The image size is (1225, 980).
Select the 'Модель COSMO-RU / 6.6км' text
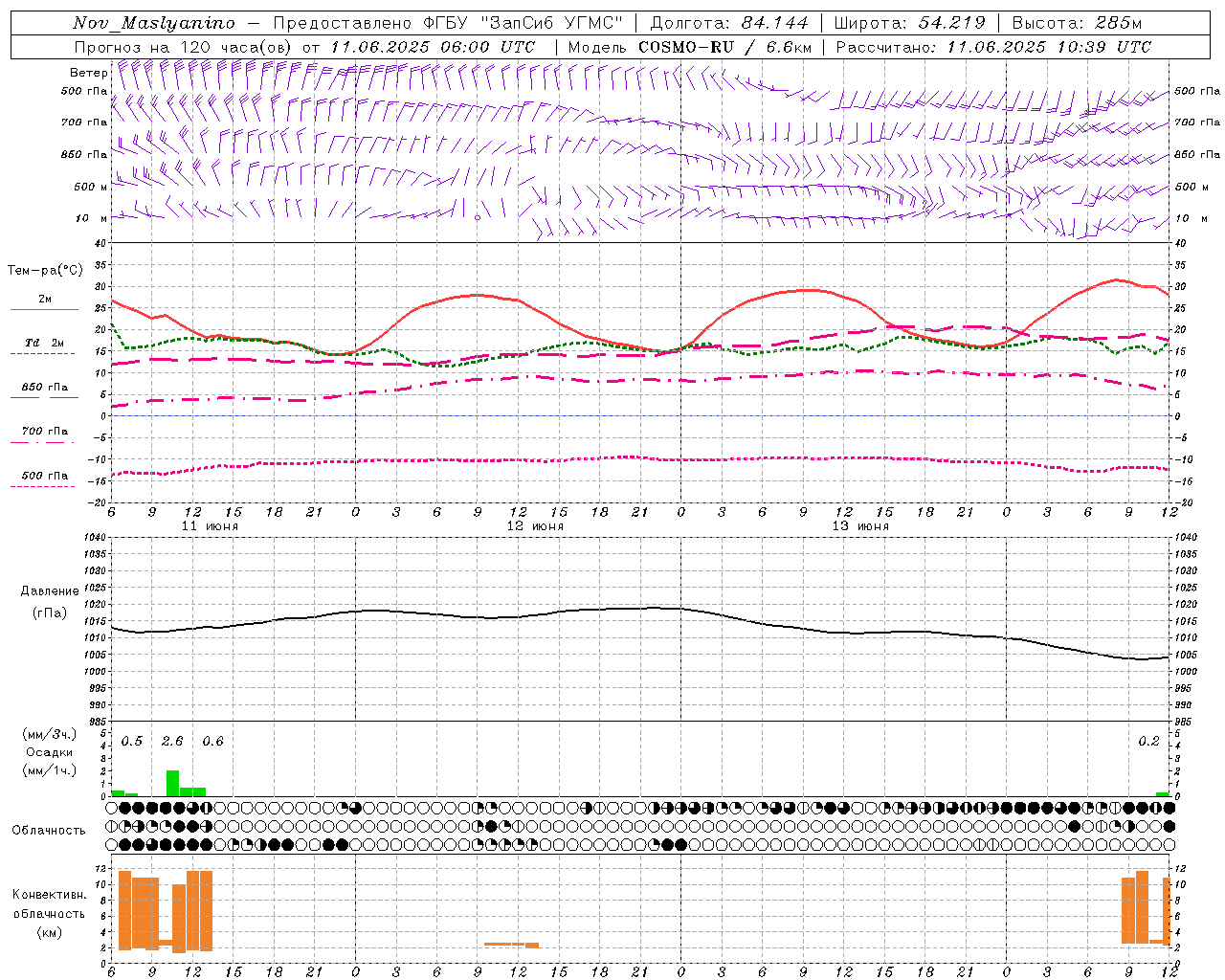pyautogui.click(x=690, y=47)
